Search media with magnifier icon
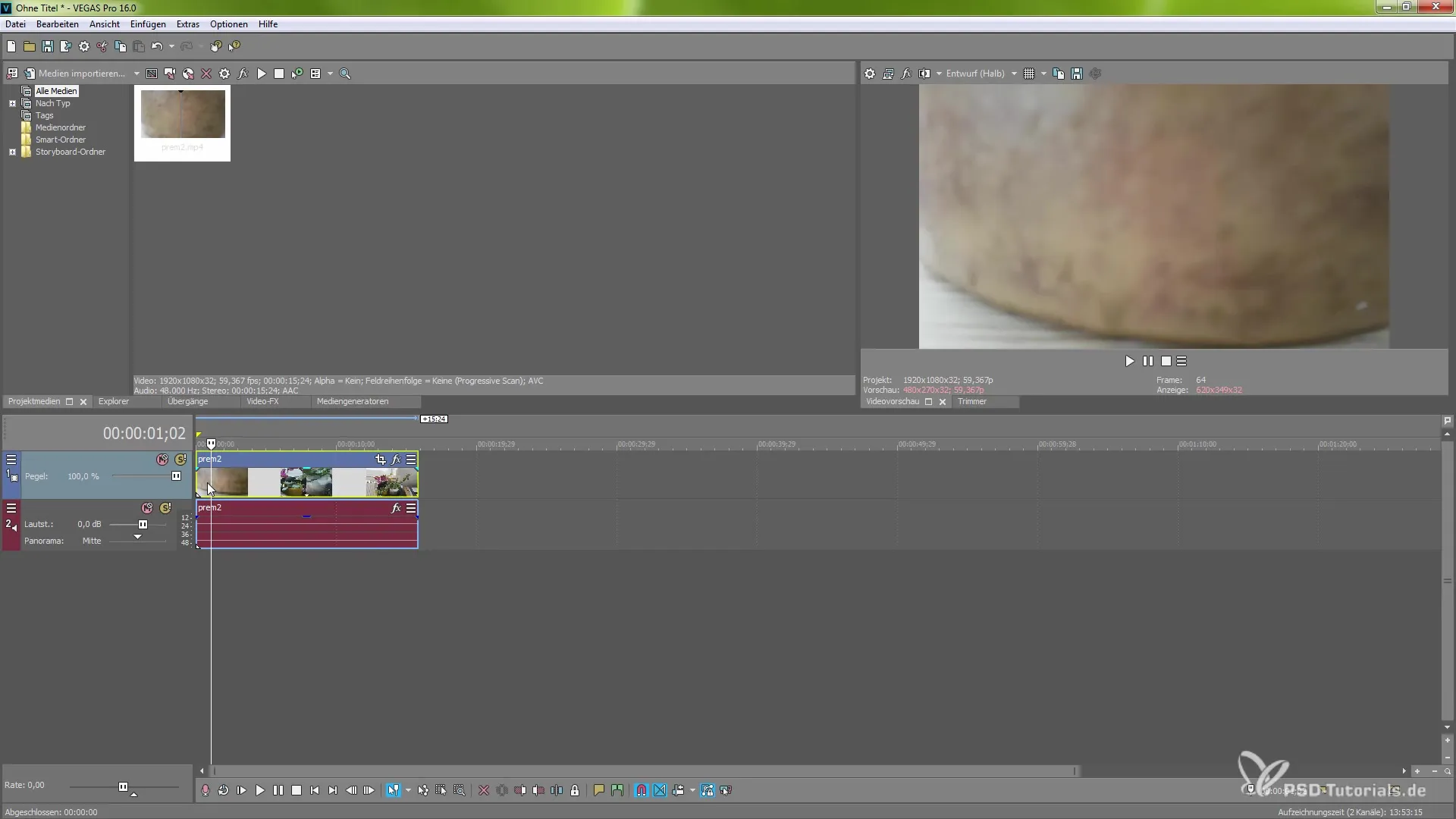Viewport: 1456px width, 819px height. 345,74
